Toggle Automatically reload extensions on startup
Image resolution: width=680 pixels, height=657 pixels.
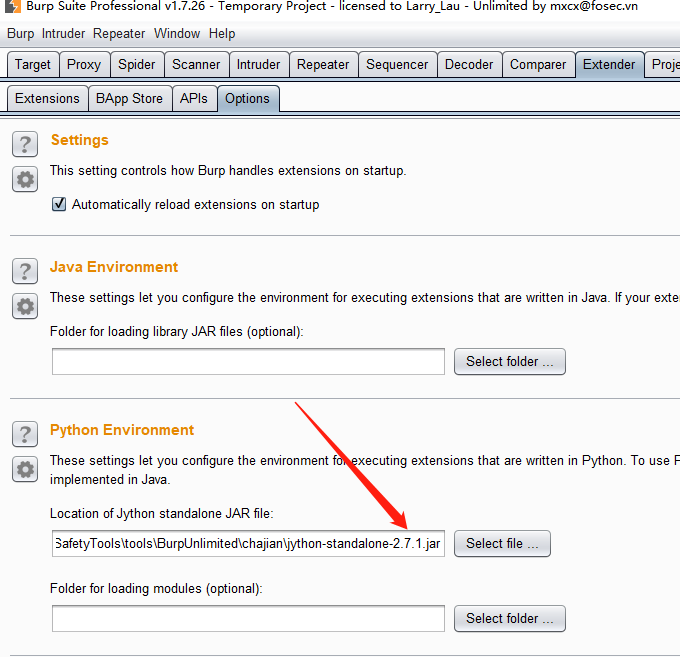tap(60, 205)
